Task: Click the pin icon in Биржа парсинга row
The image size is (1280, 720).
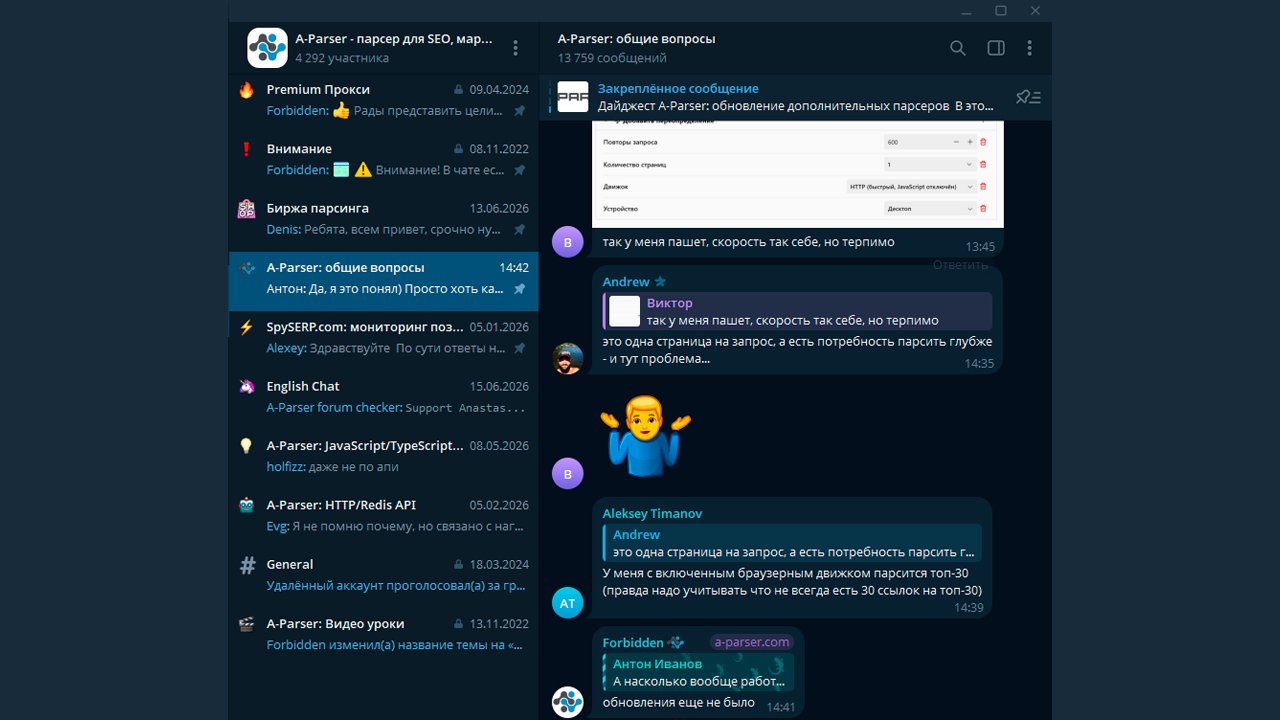Action: coord(519,230)
